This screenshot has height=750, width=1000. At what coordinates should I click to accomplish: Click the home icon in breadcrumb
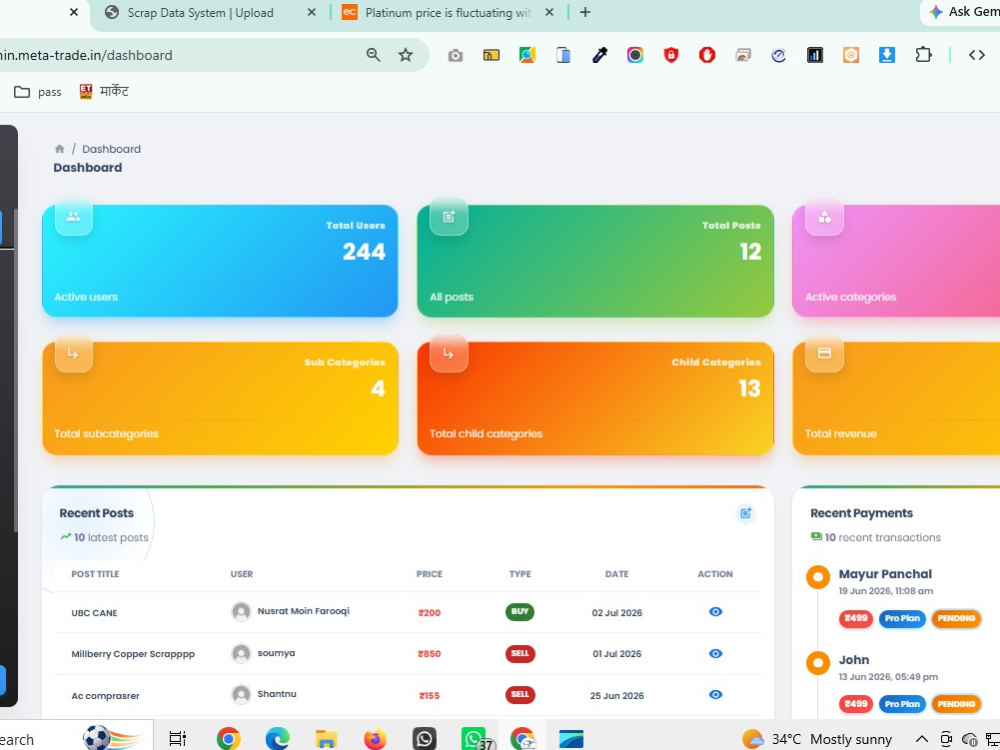tap(59, 149)
